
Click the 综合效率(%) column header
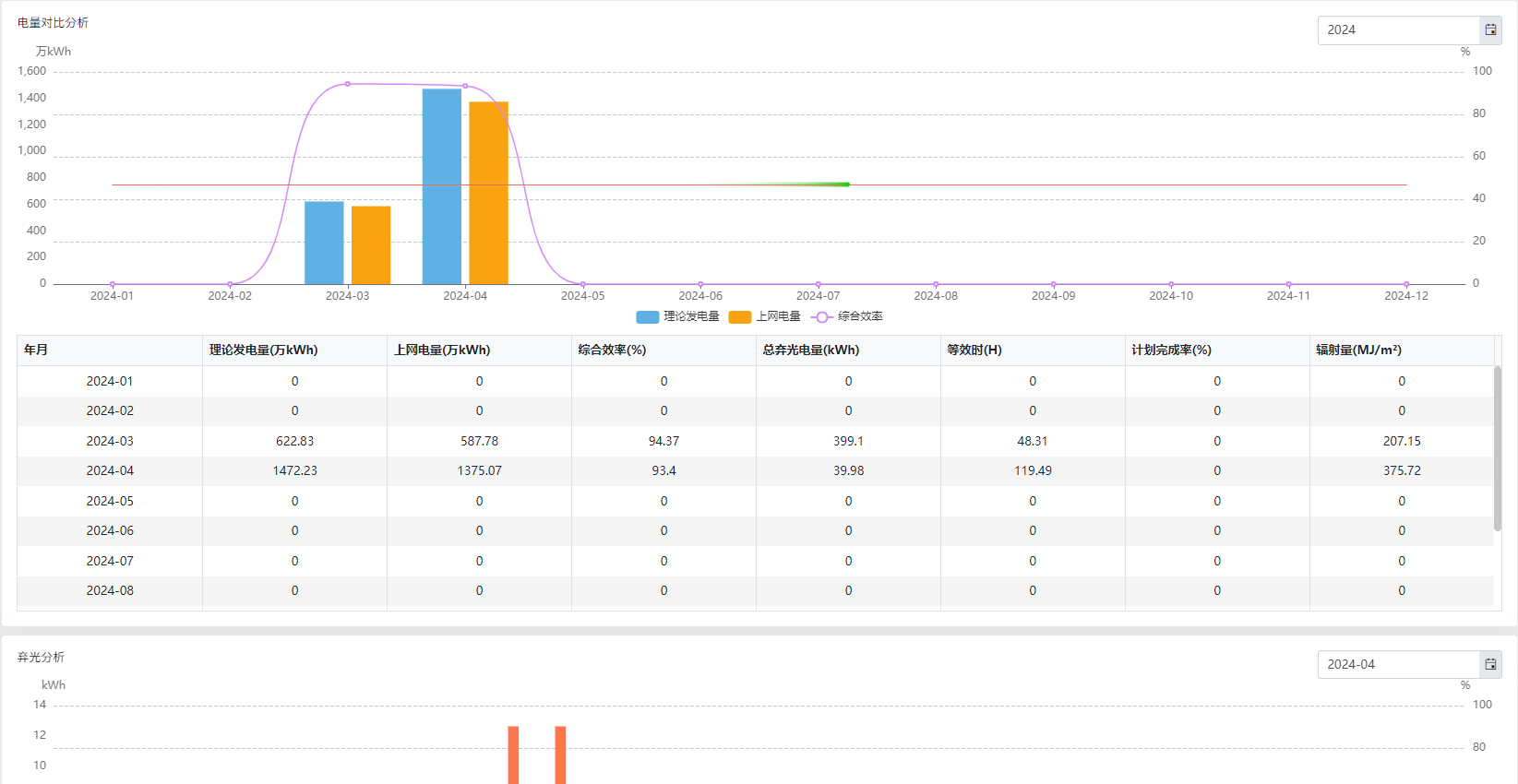[x=663, y=350]
